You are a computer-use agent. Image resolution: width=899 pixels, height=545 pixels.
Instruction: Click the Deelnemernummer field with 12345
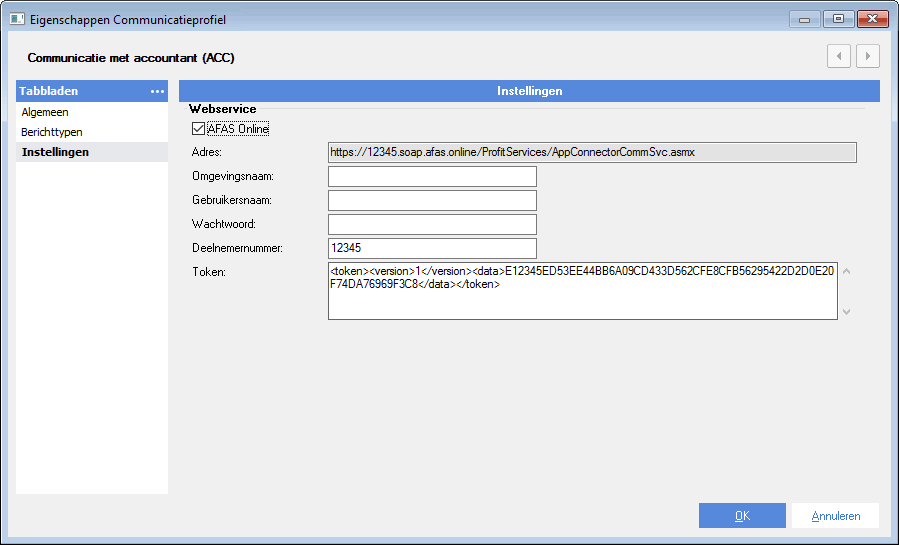pos(432,248)
